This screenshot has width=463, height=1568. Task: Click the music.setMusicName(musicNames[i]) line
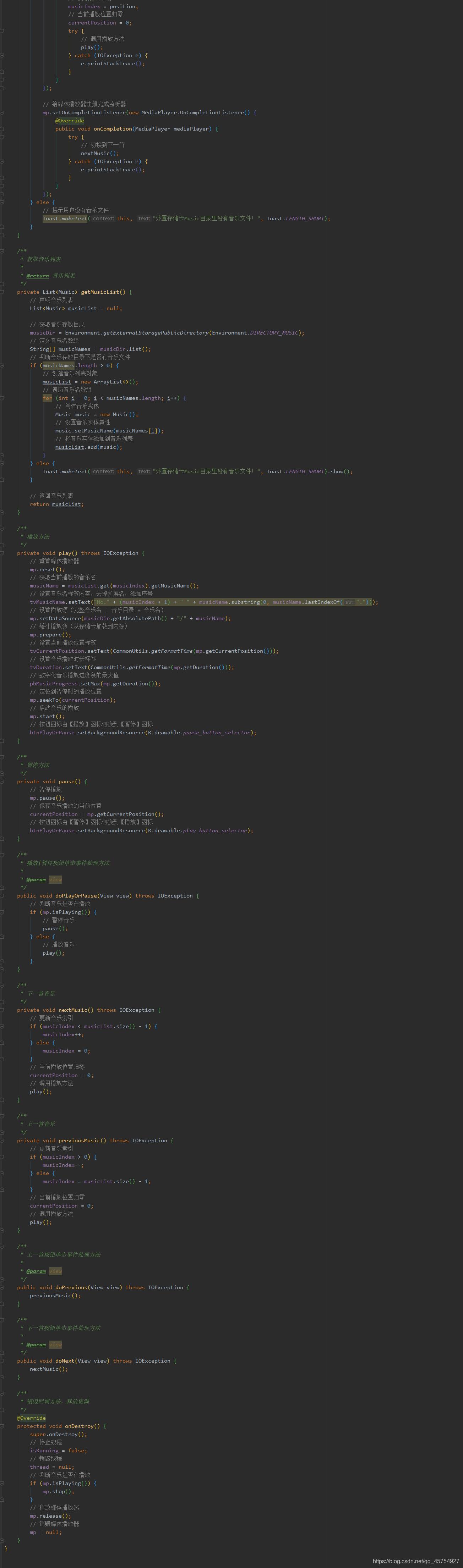109,431
